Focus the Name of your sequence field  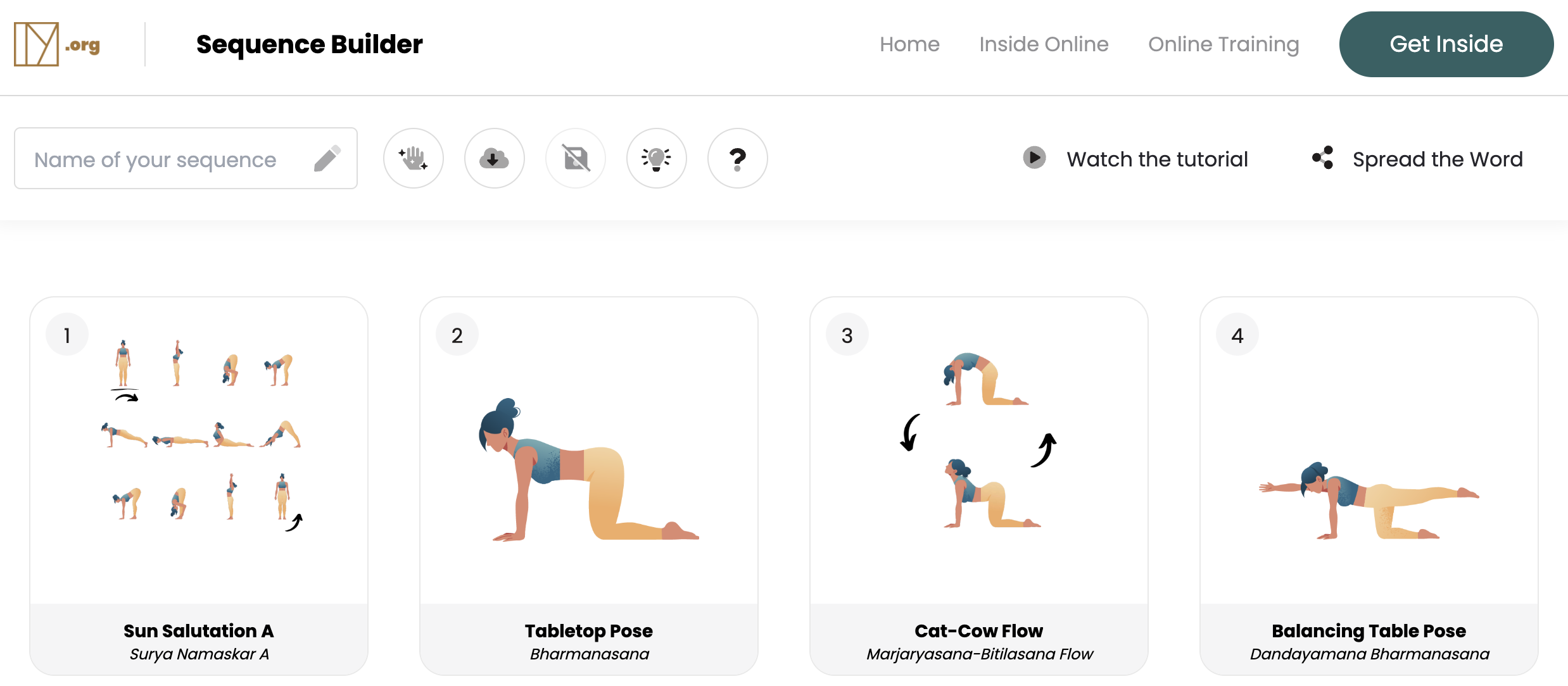tap(186, 158)
